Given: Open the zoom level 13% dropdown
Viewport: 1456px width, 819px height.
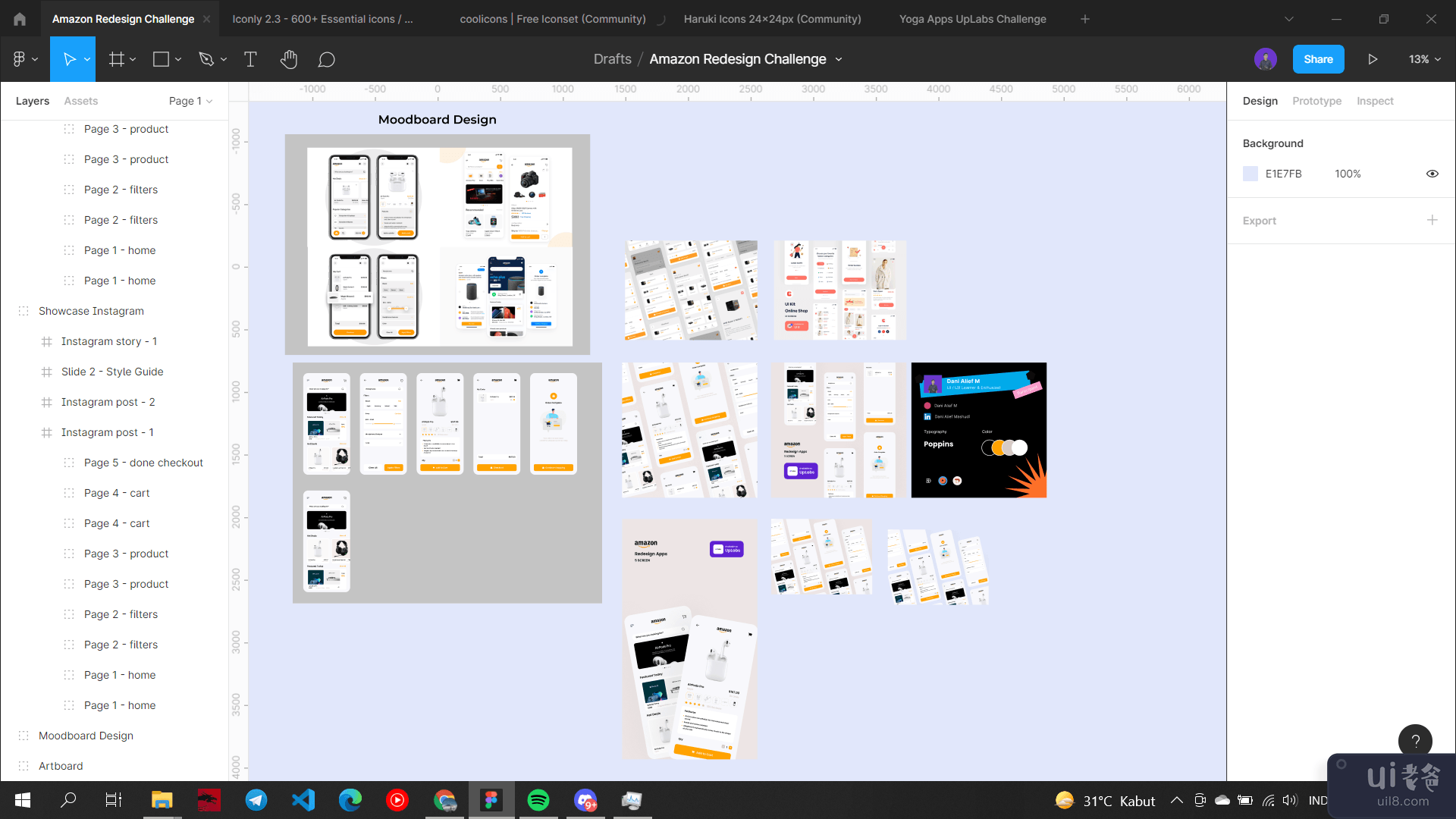Looking at the screenshot, I should click(1424, 59).
